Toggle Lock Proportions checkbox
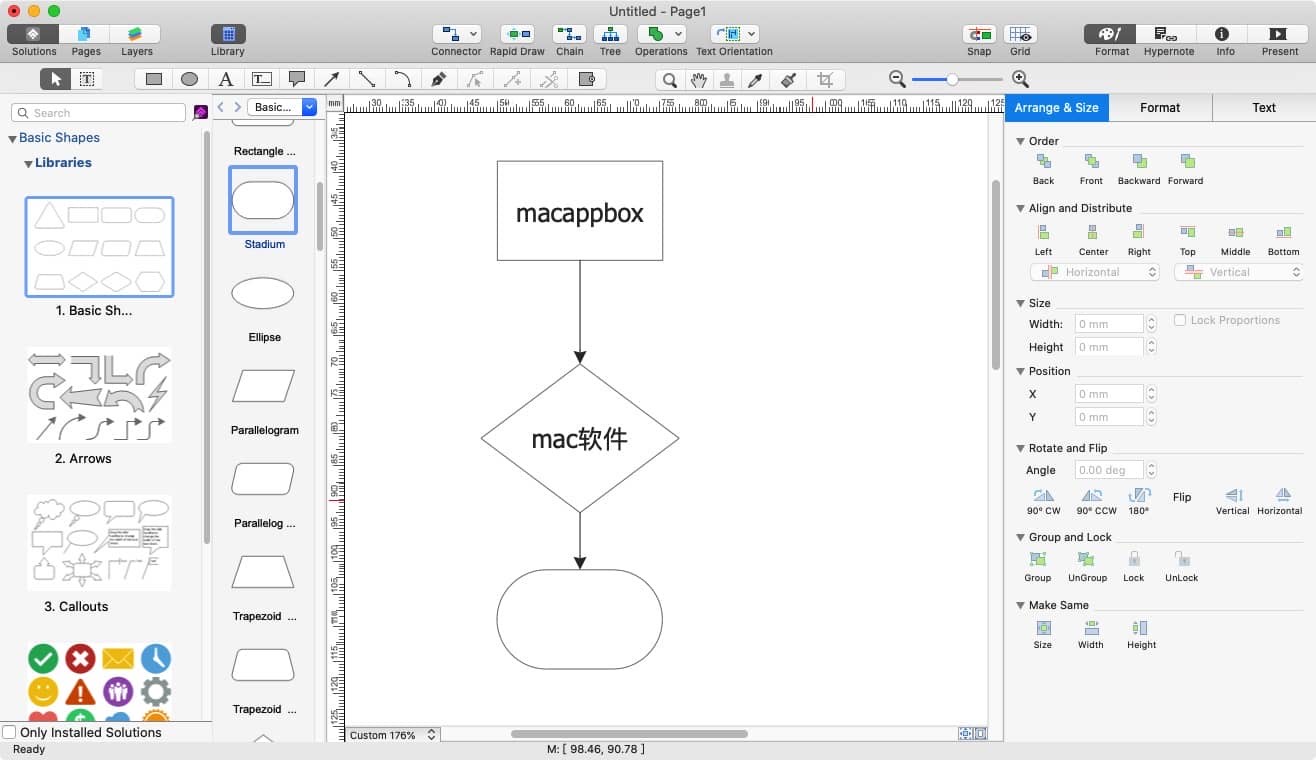 coord(1180,320)
